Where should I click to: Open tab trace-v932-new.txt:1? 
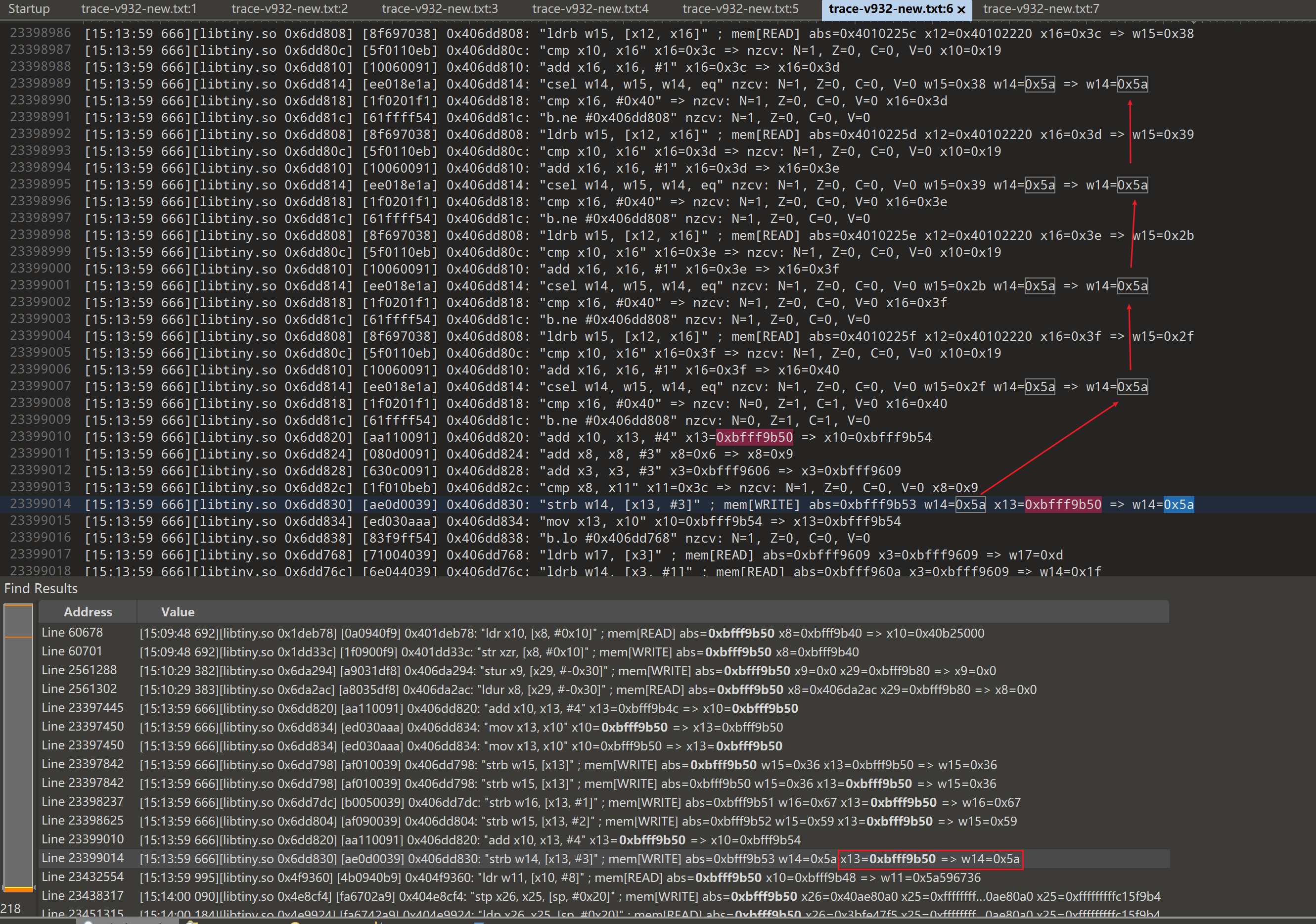point(138,8)
